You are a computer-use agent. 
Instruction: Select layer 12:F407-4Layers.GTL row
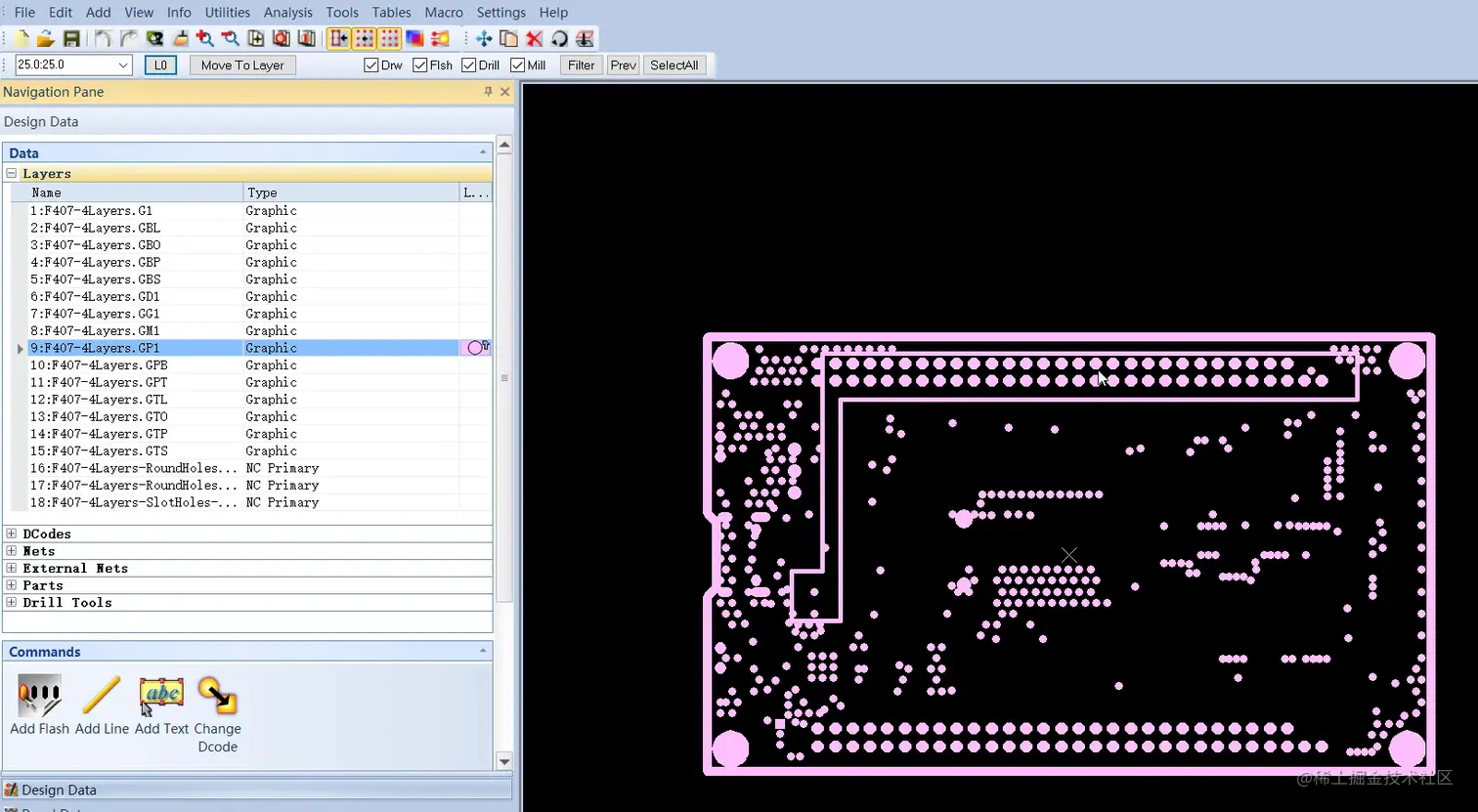coord(251,400)
